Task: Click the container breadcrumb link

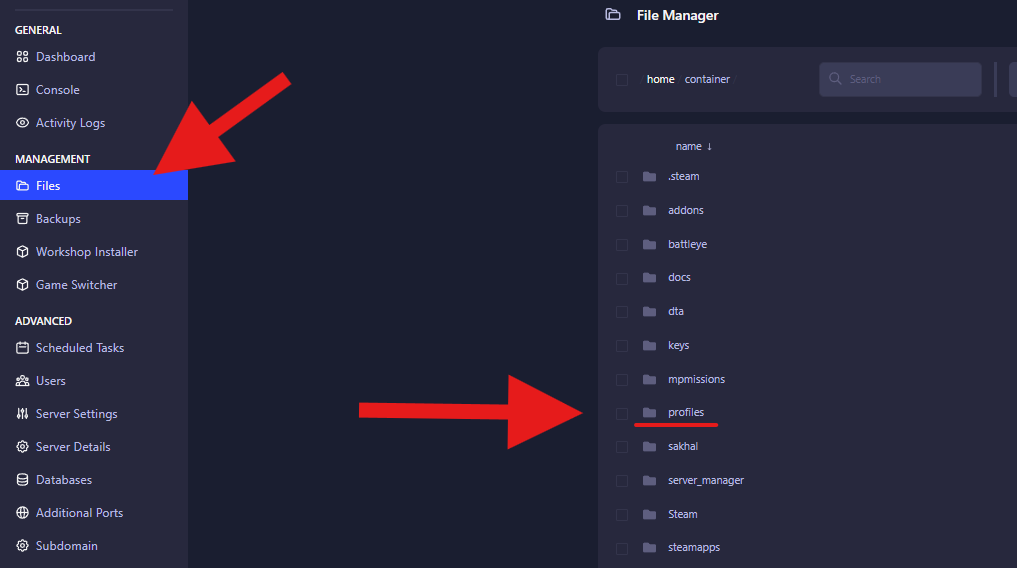Action: click(x=707, y=79)
